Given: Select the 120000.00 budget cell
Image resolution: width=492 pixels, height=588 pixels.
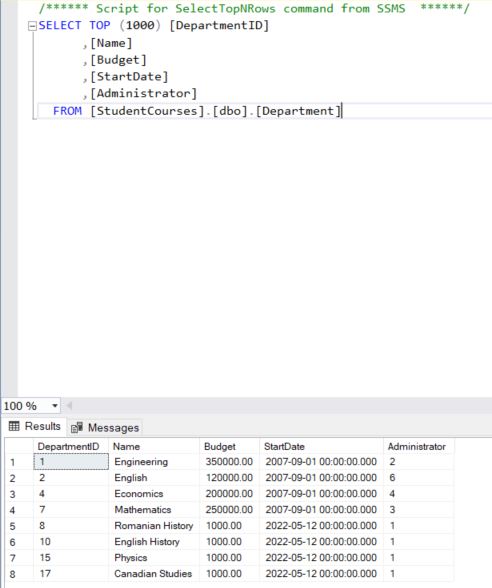Looking at the screenshot, I should (x=230, y=478).
